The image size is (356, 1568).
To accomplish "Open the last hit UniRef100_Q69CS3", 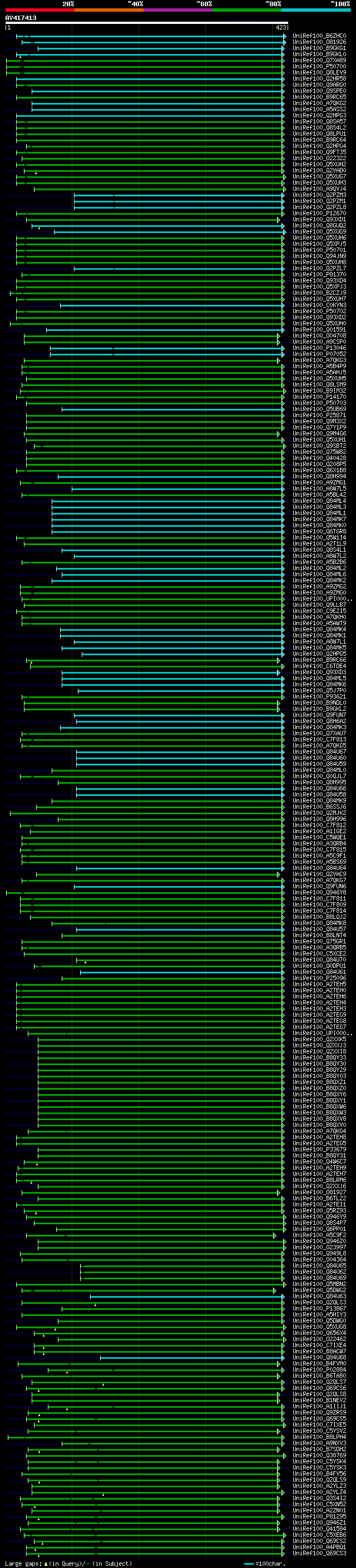I will click(319, 1554).
